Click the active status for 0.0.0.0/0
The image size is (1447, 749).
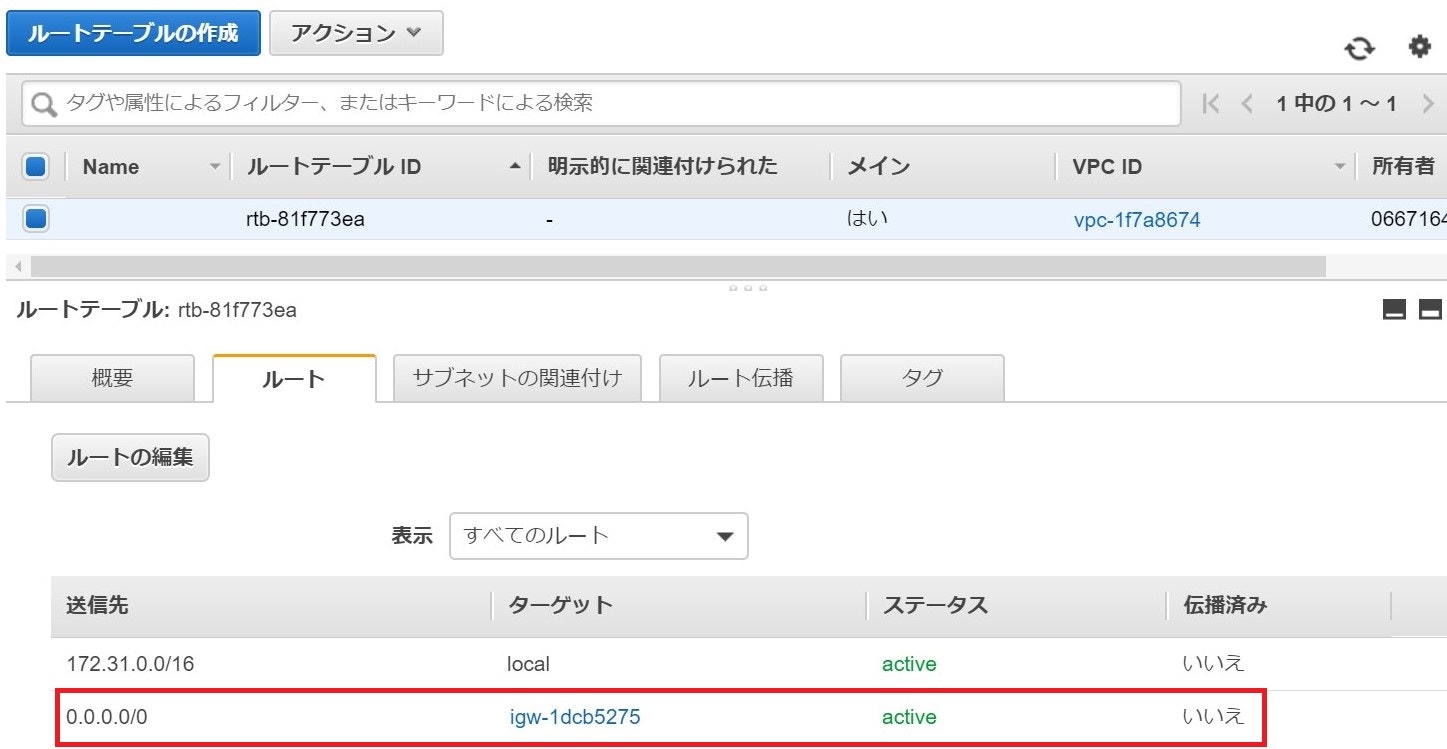tap(909, 717)
